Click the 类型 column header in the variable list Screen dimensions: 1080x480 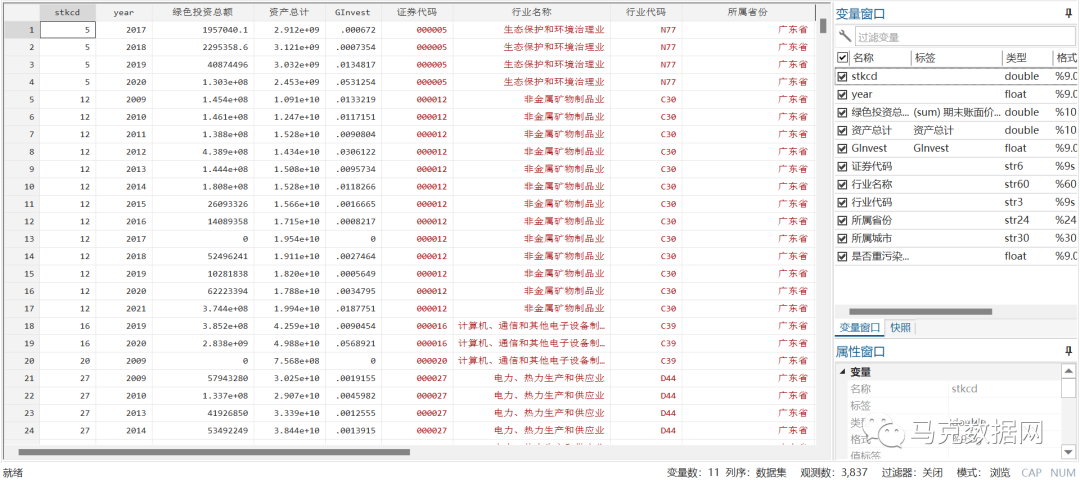(x=1027, y=58)
